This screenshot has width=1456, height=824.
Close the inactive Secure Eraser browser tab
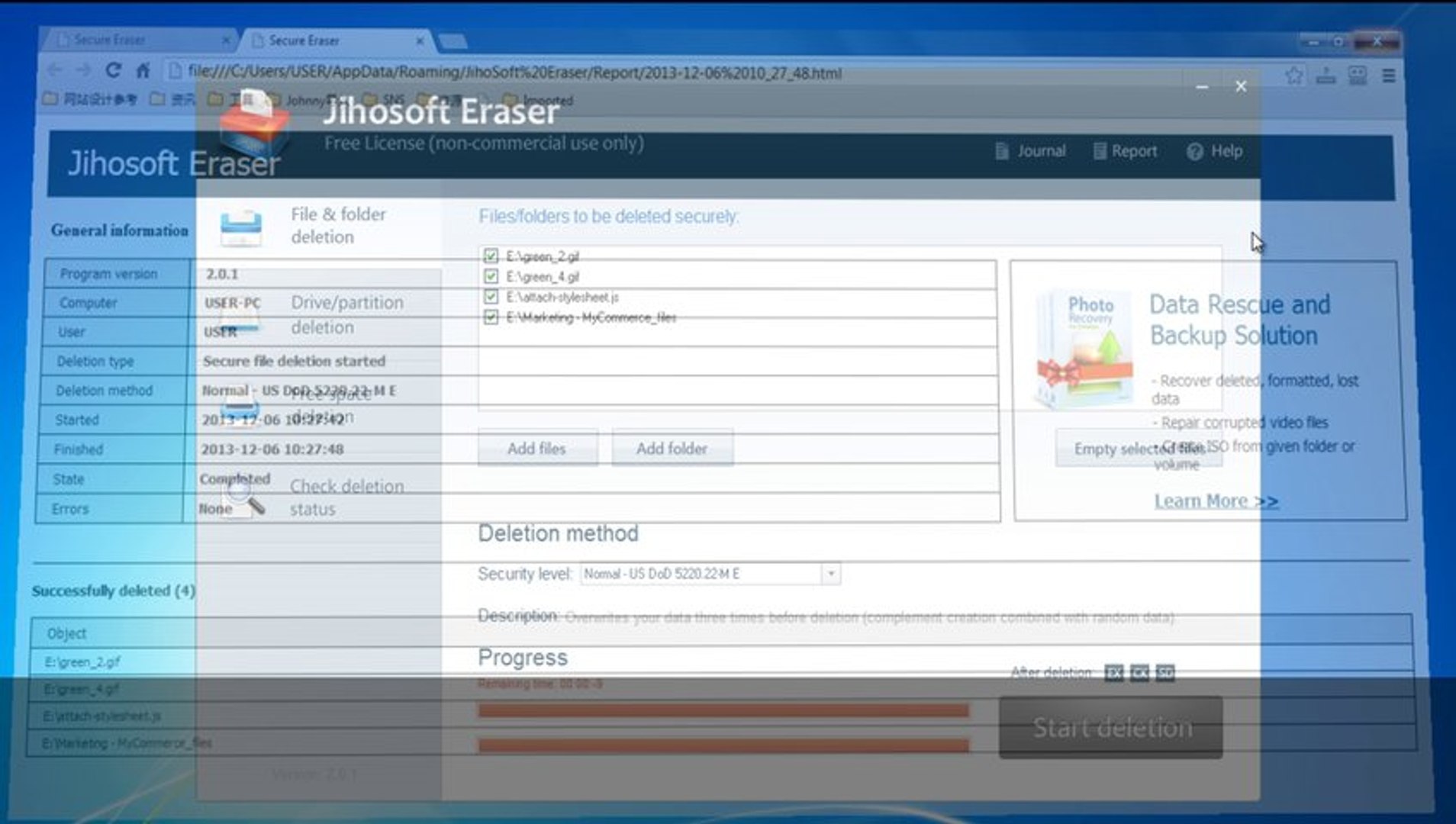coord(226,40)
